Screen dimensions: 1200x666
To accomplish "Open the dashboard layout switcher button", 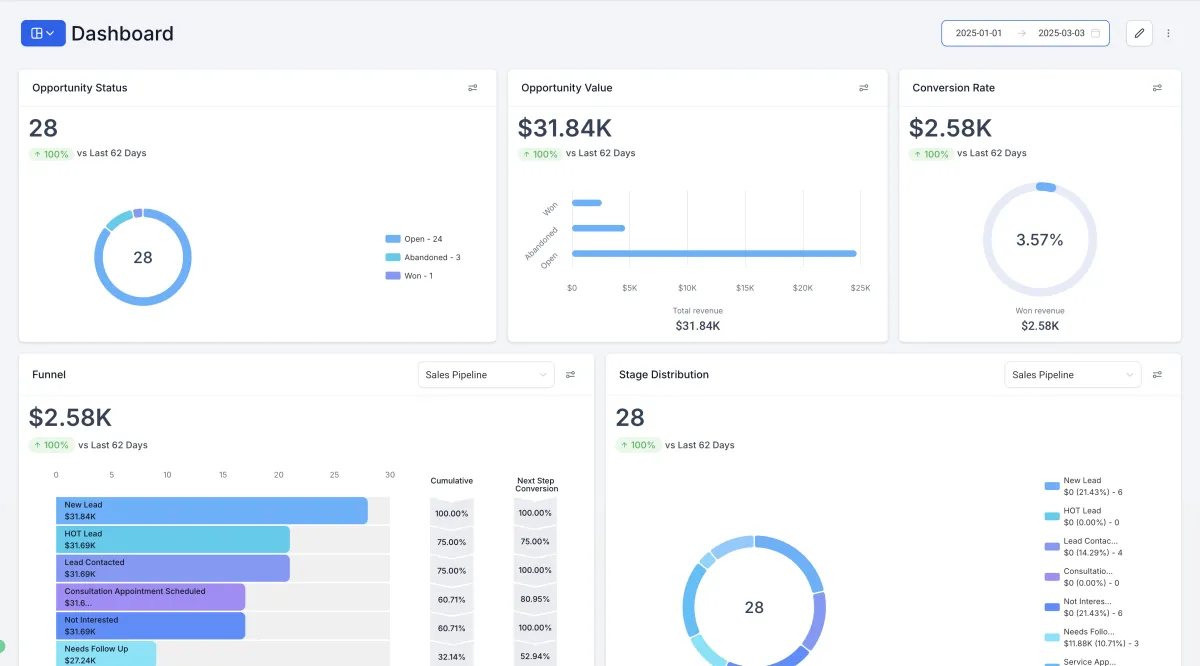I will click(x=43, y=33).
